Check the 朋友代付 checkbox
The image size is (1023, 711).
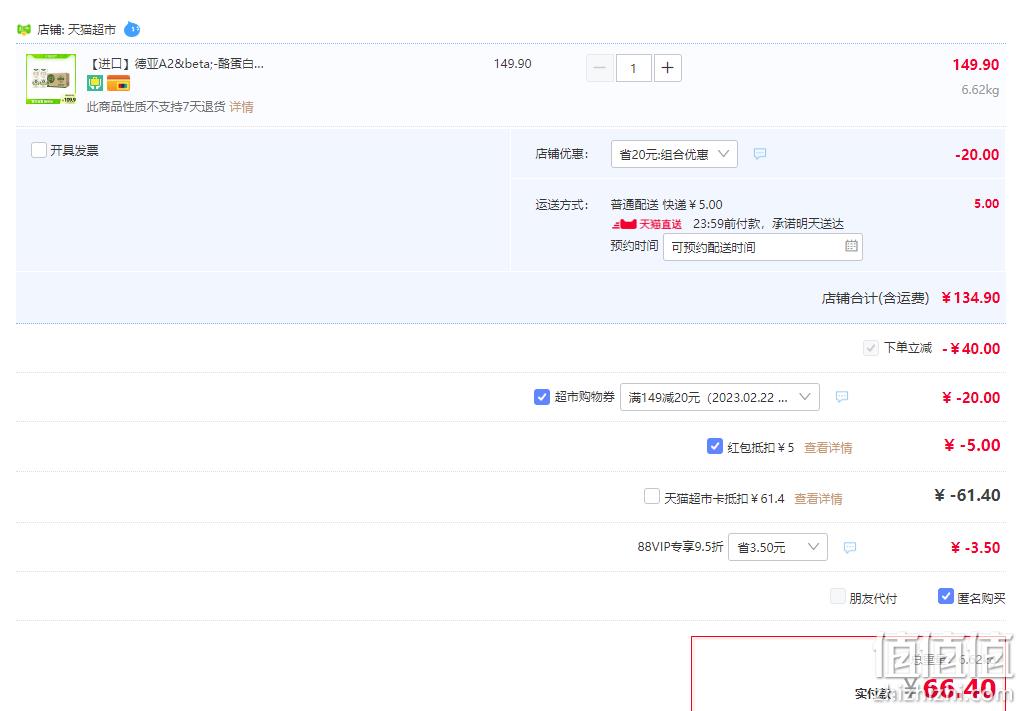[838, 596]
